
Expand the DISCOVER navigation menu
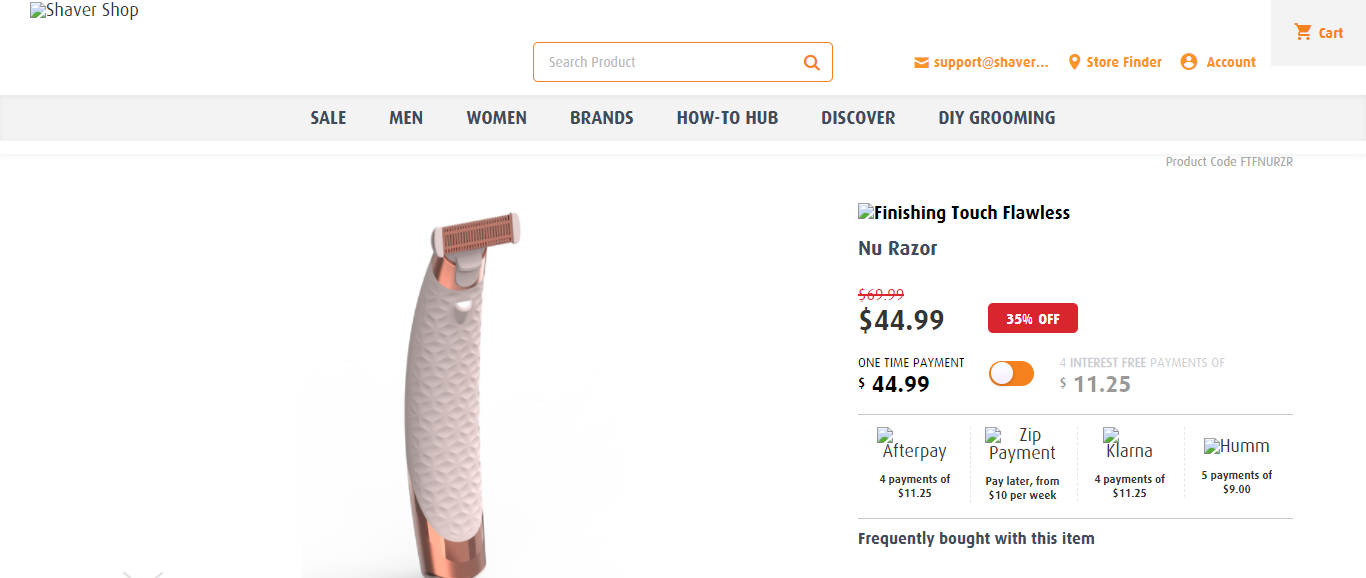pos(858,118)
